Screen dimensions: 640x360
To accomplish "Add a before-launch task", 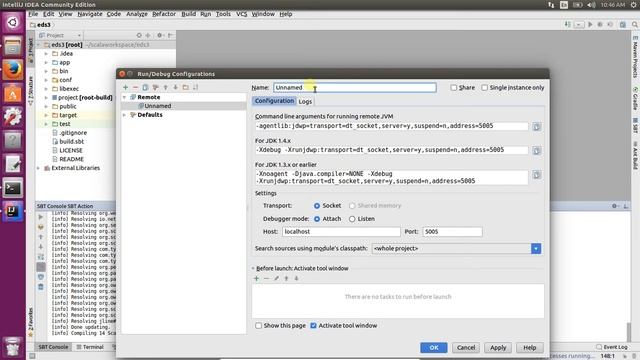I will pos(256,278).
